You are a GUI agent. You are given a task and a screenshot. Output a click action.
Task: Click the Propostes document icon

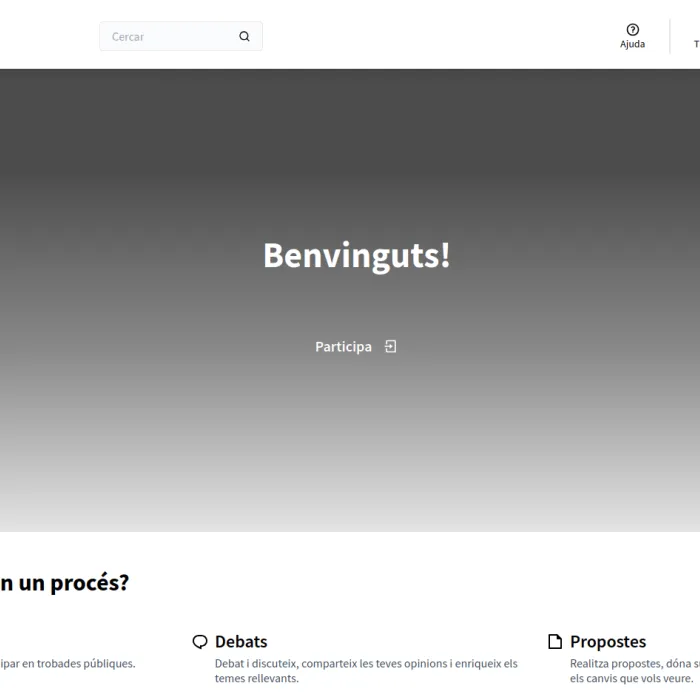(x=555, y=642)
